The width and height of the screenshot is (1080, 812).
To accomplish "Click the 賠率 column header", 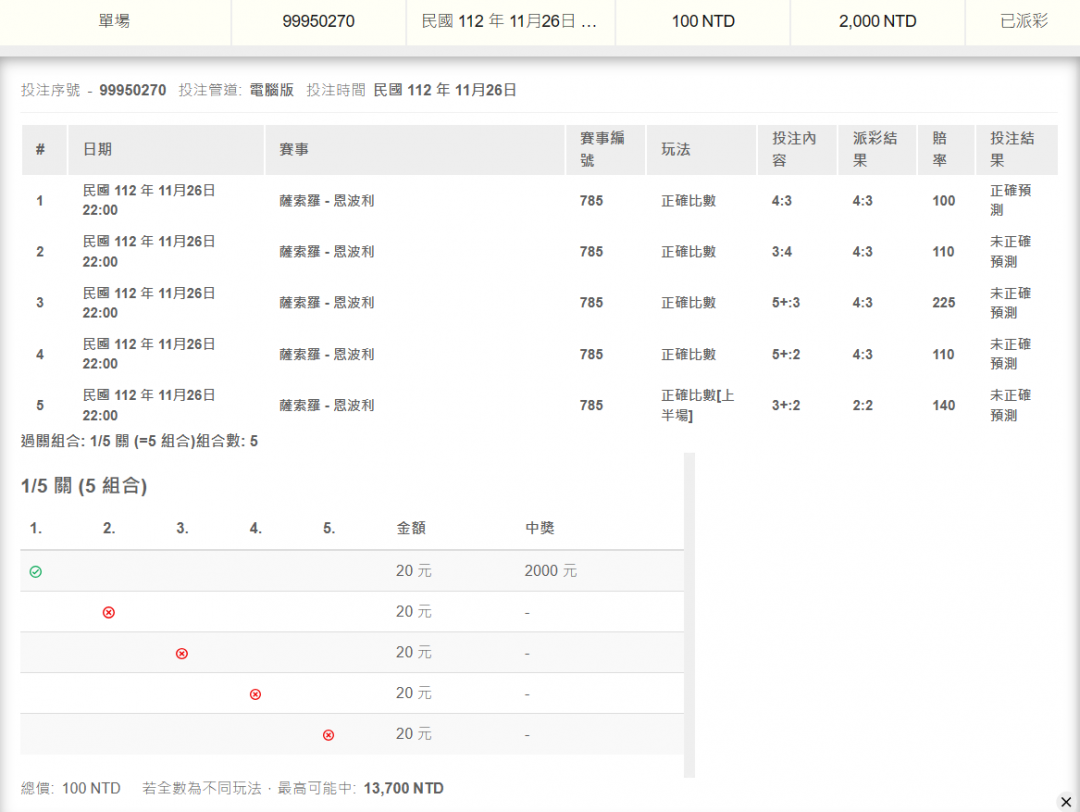I will coord(946,149).
